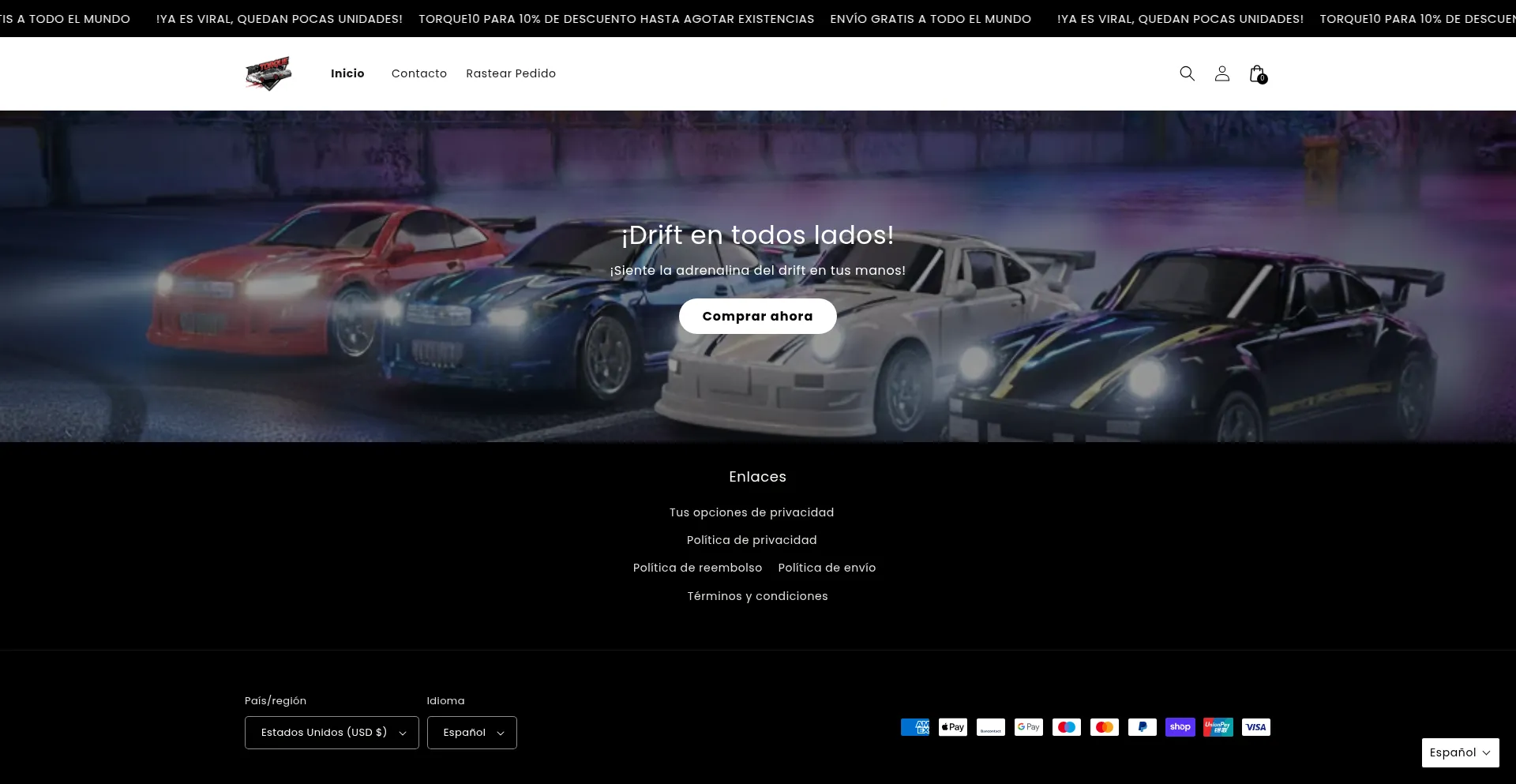Click the American Express payment icon
The height and width of the screenshot is (784, 1516).
coord(914,727)
